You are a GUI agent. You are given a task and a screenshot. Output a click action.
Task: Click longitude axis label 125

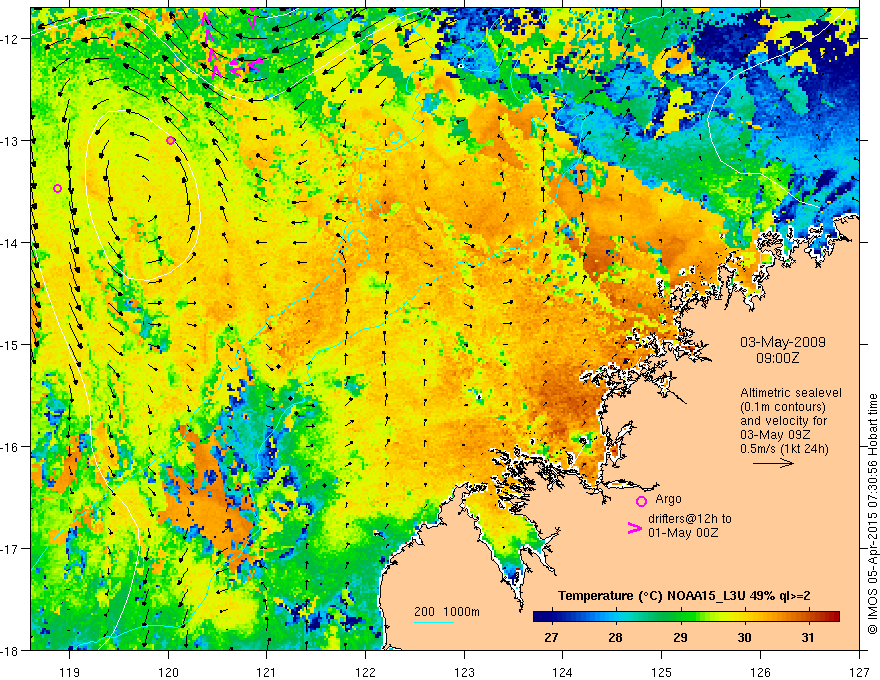click(x=661, y=672)
